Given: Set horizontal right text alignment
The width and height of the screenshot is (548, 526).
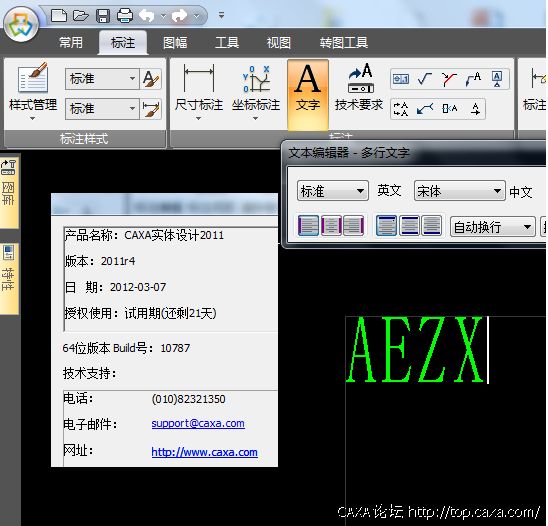Looking at the screenshot, I should [x=354, y=226].
